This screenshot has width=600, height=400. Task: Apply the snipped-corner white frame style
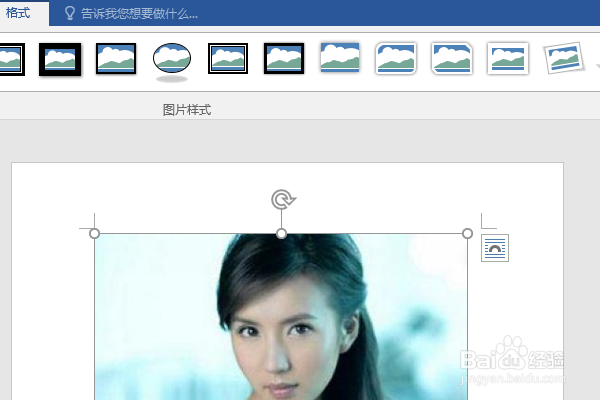(x=452, y=59)
